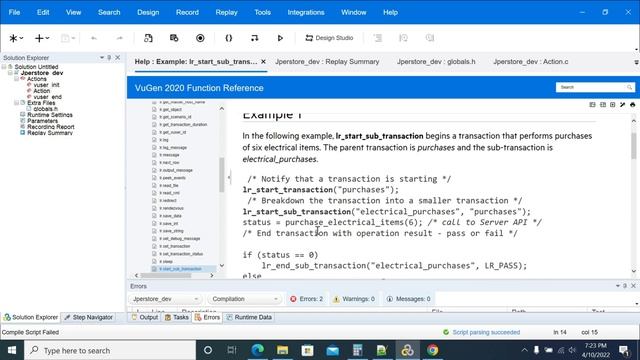Viewport: 640px width, 360px height.
Task: Switch to Jperstore_dev : Replay Summary tab
Action: click(327, 62)
